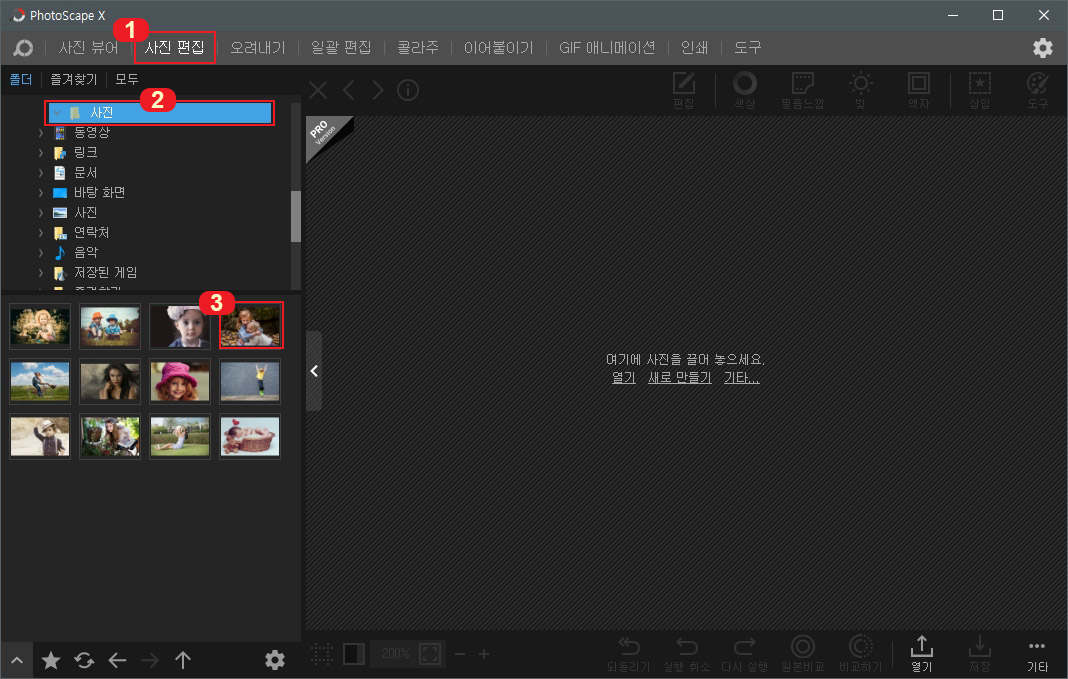The height and width of the screenshot is (679, 1068).
Task: Collapse the bottom-left panel chevron
Action: pyautogui.click(x=16, y=661)
